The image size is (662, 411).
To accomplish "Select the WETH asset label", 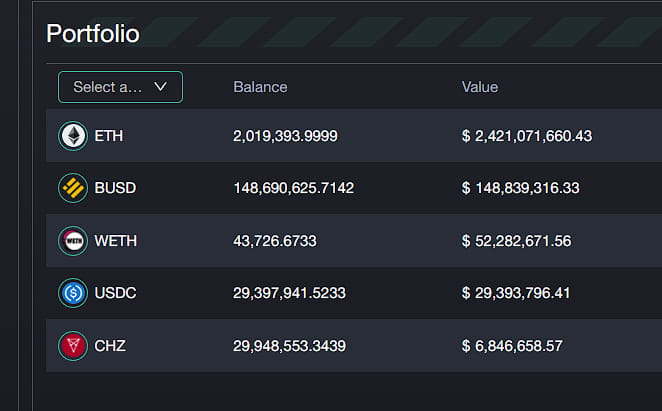I will pyautogui.click(x=116, y=241).
